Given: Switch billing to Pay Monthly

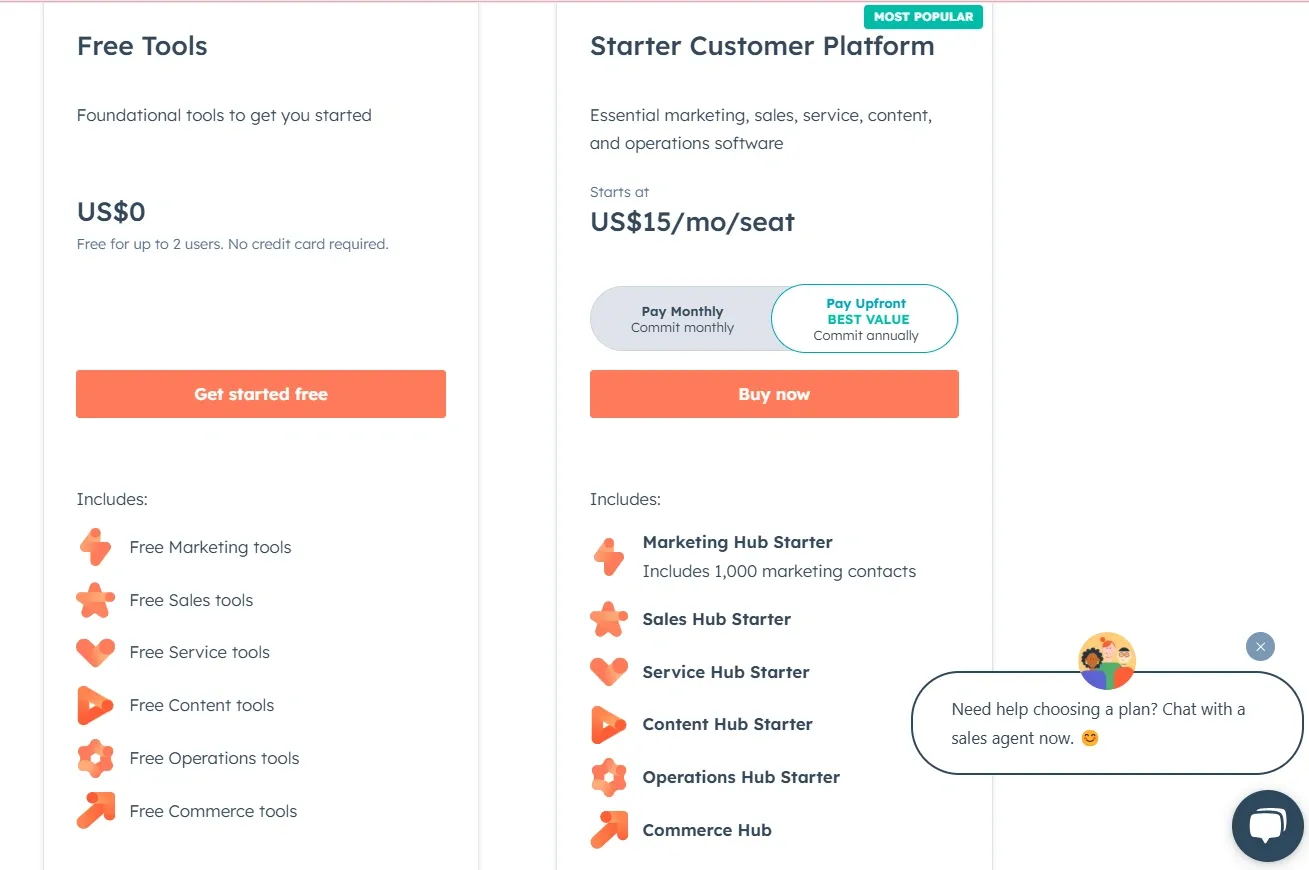Looking at the screenshot, I should click(682, 318).
